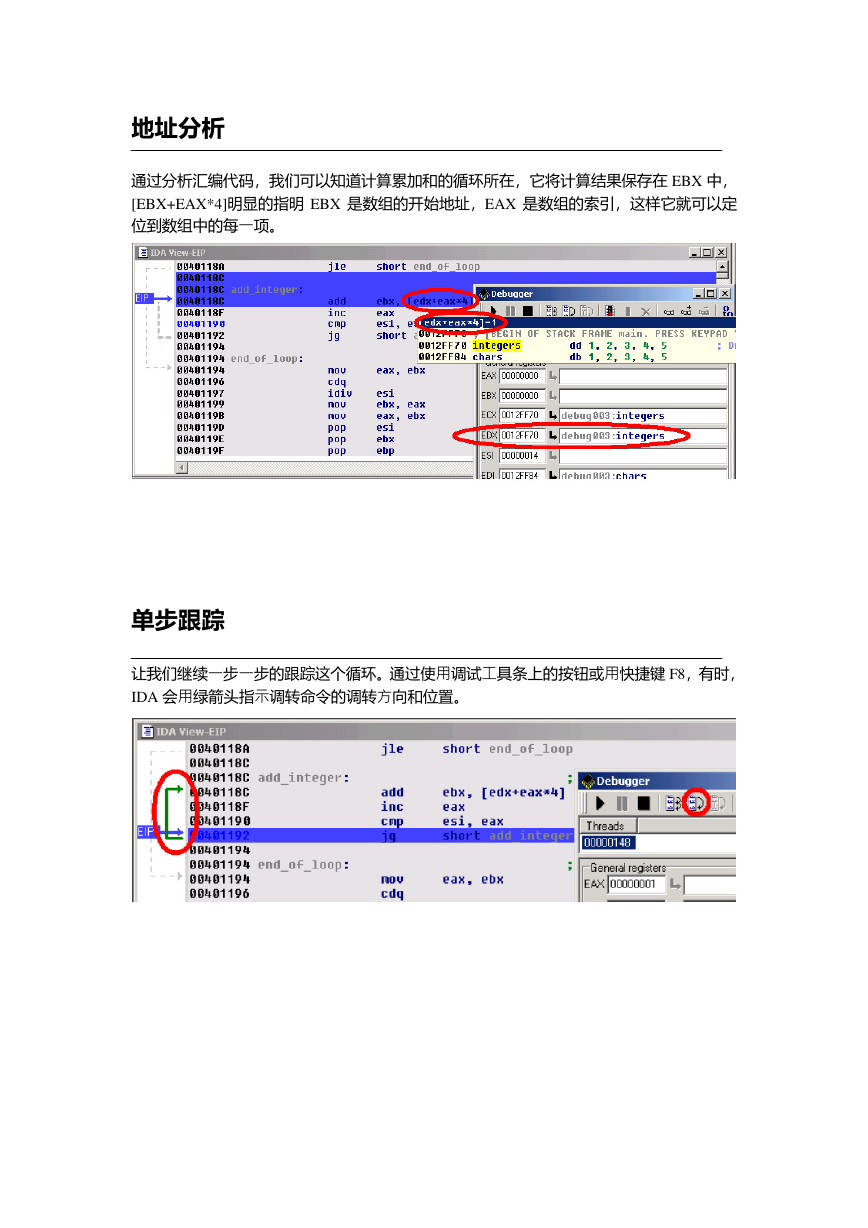
Task: Click jump arrow beside EAX 00000000 register
Action: pos(552,376)
